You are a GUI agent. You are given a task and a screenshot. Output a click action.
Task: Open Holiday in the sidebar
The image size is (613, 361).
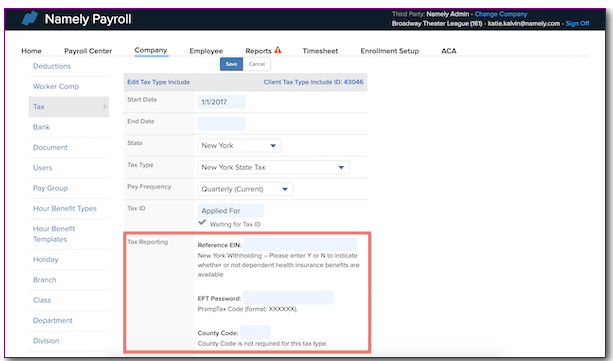[45, 259]
